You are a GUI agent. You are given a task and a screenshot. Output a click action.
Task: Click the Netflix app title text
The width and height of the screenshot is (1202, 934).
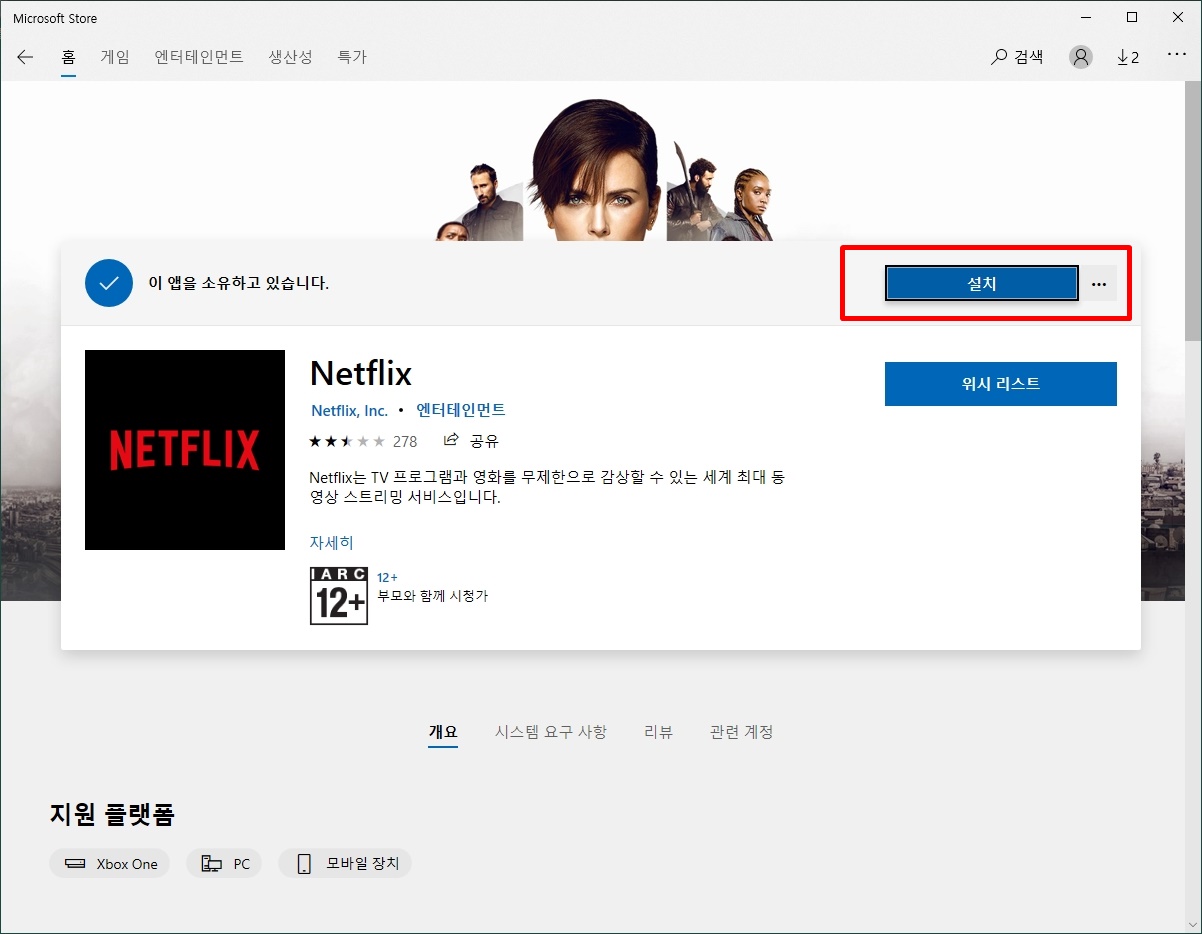point(361,373)
